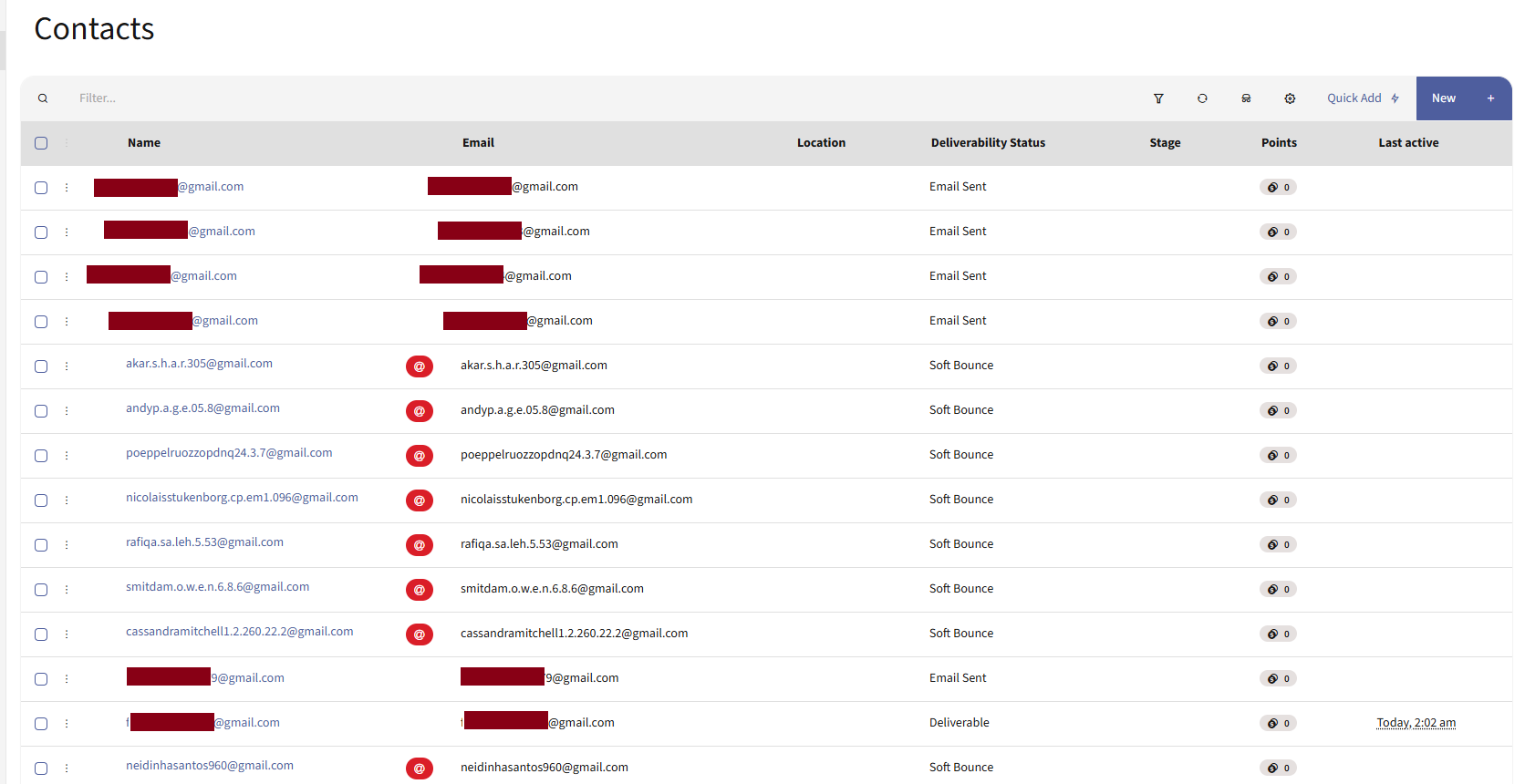
Task: Click red @ icon for cassandramitchell1.2.260.22.2
Action: (x=420, y=634)
